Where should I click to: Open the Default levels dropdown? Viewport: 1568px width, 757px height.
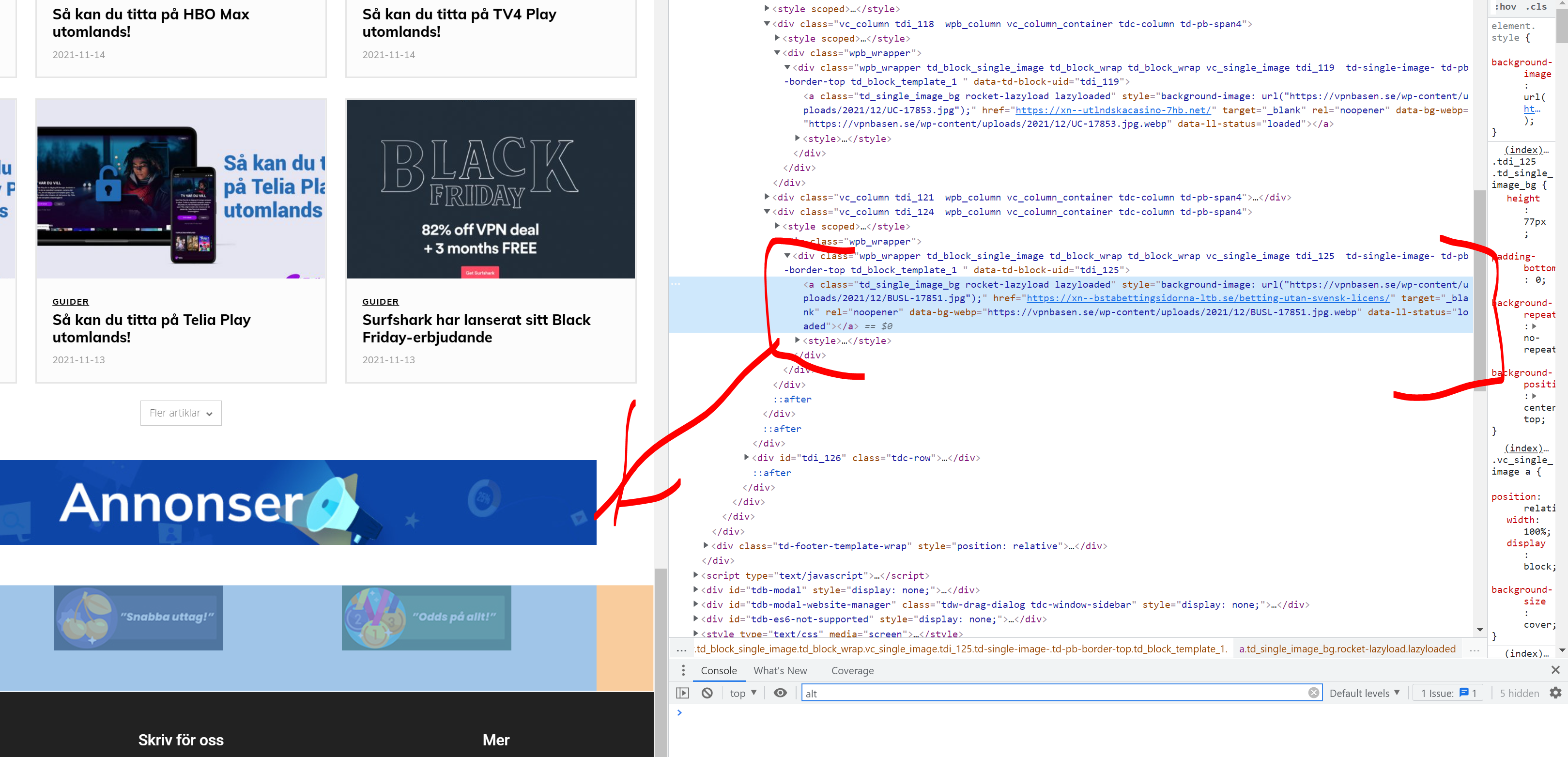(1364, 693)
